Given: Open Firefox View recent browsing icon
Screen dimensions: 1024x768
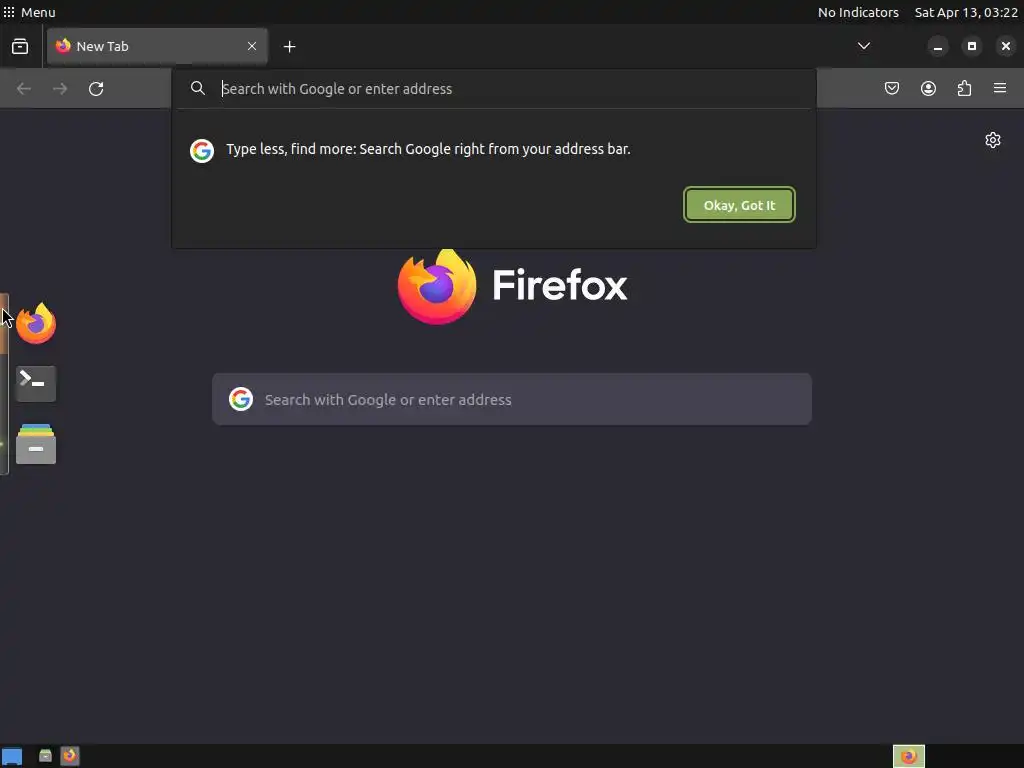Looking at the screenshot, I should coord(20,46).
